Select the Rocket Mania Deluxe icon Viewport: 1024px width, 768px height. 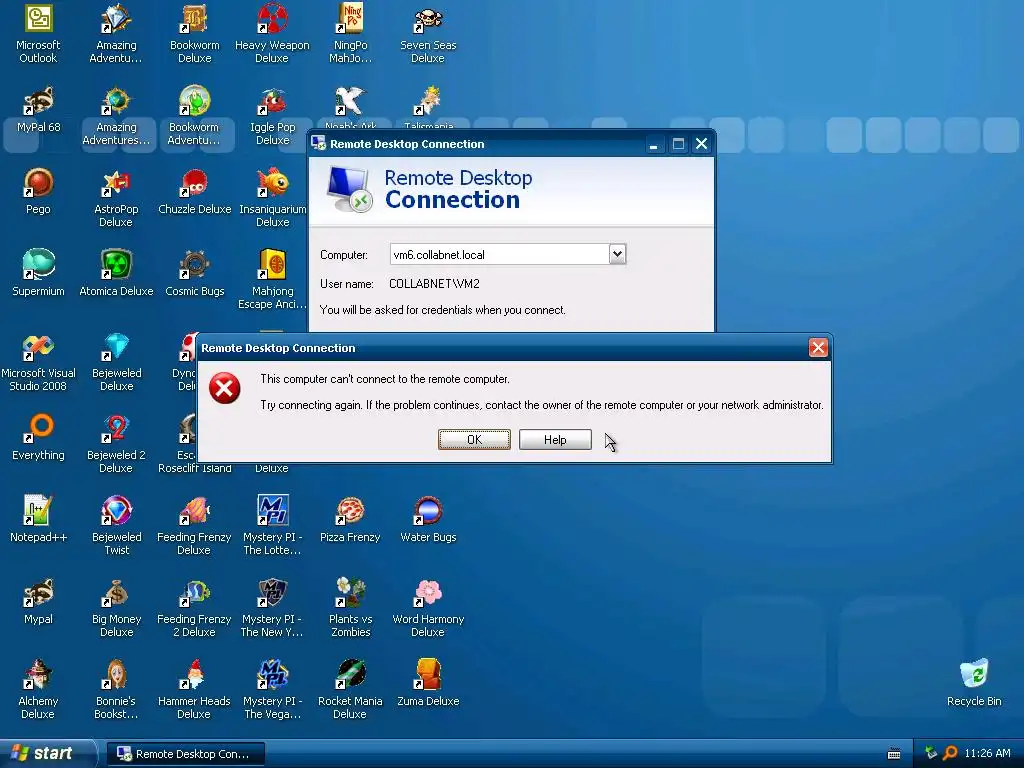pos(350,690)
